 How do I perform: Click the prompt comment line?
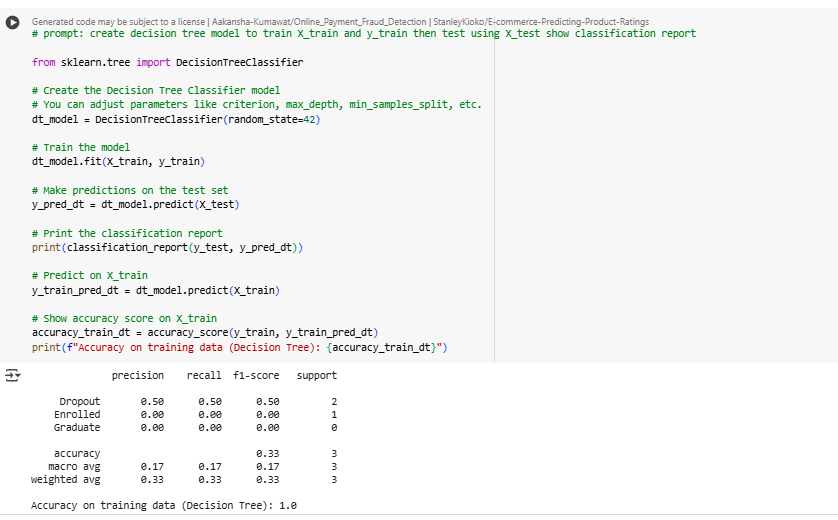point(364,34)
